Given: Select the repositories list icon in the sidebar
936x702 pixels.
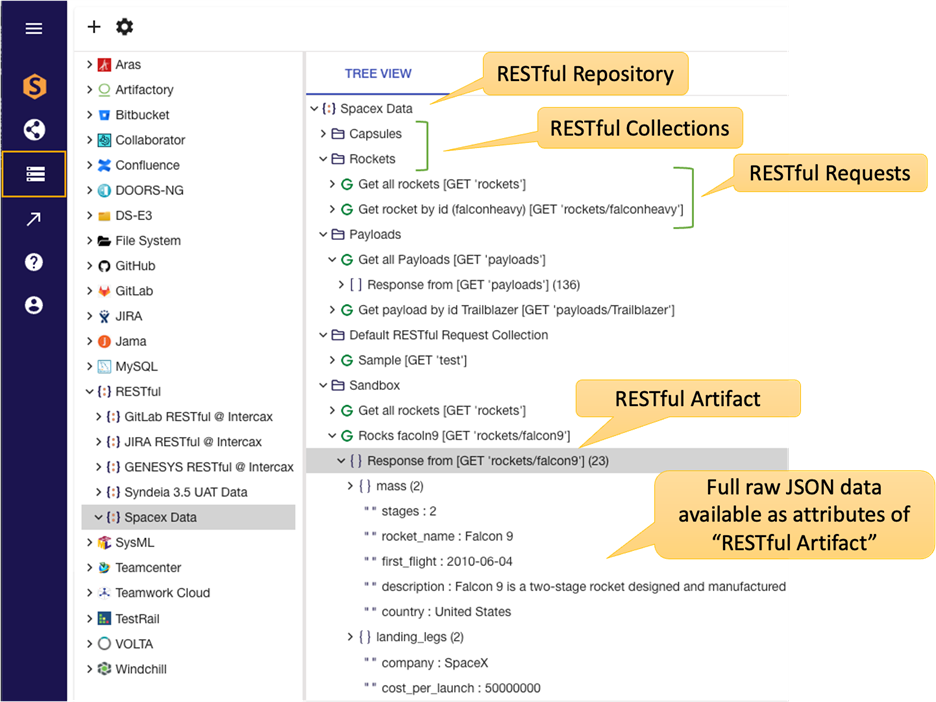Looking at the screenshot, I should (x=34, y=174).
